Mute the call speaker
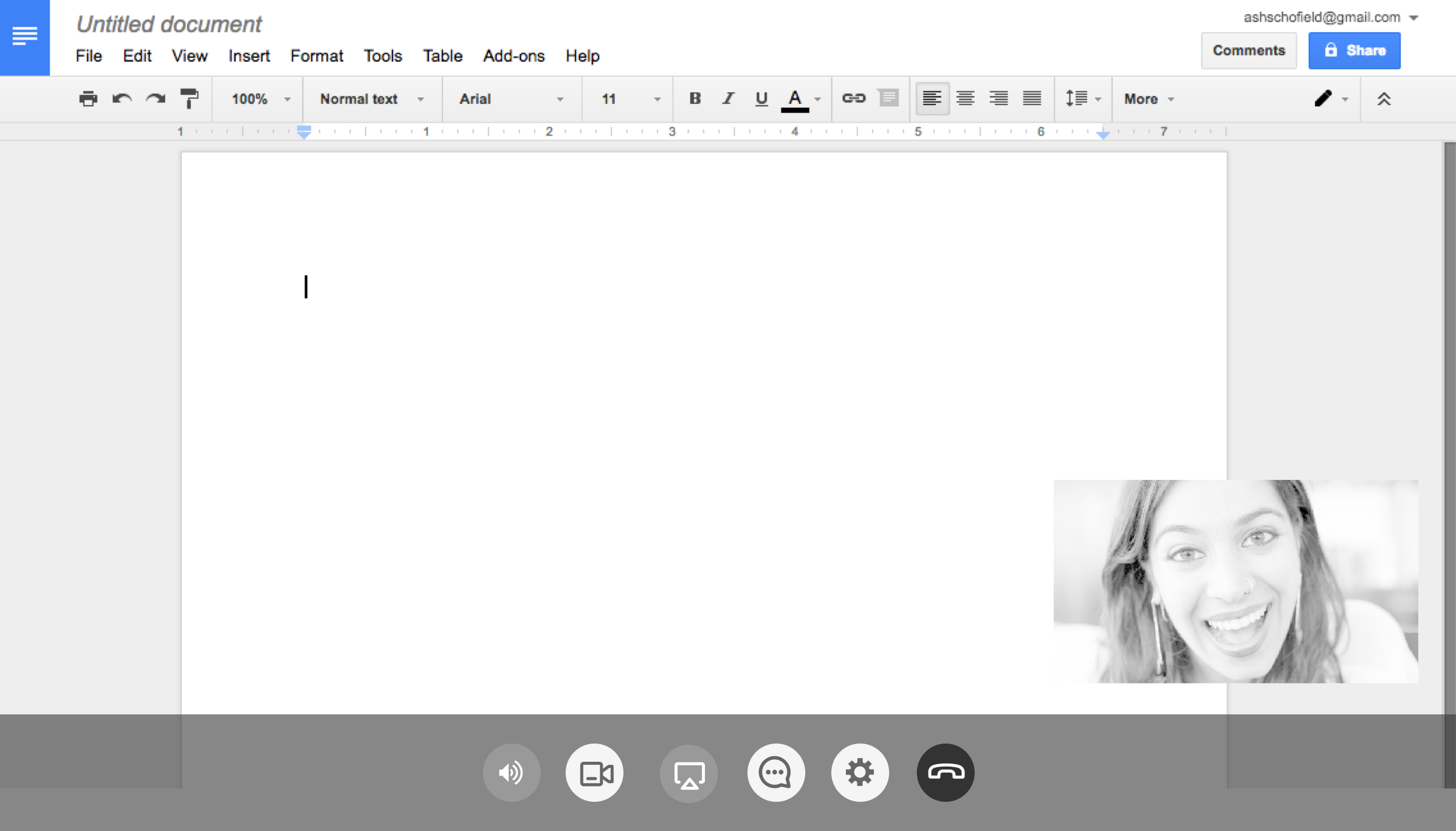 point(511,773)
